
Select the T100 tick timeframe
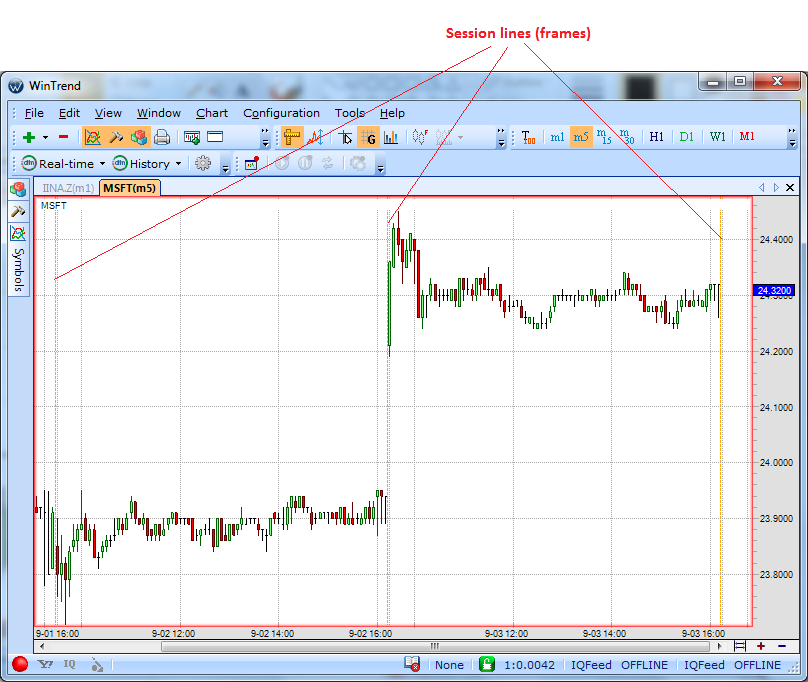pyautogui.click(x=528, y=137)
